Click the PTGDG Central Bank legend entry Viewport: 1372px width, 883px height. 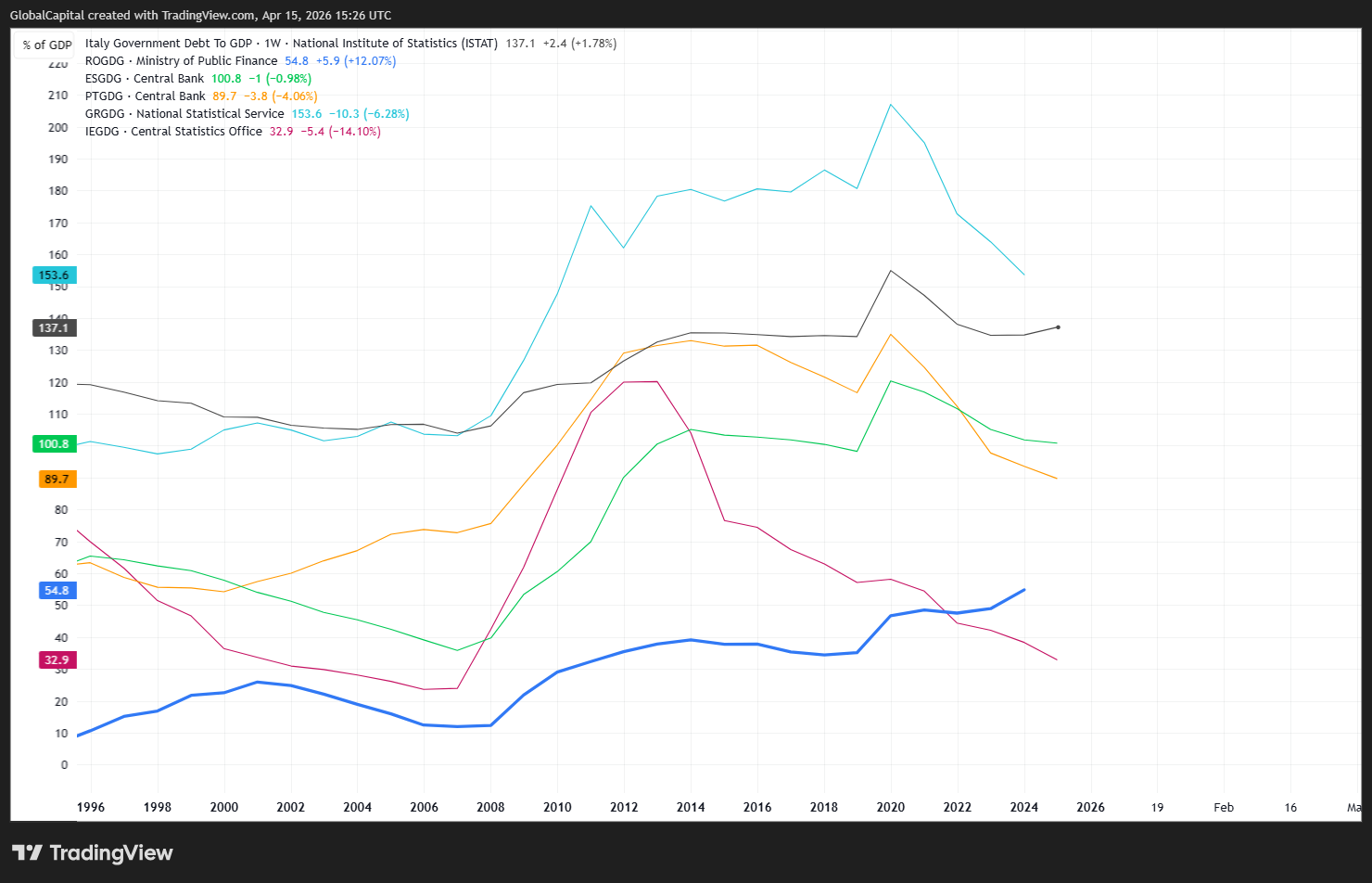click(x=145, y=96)
